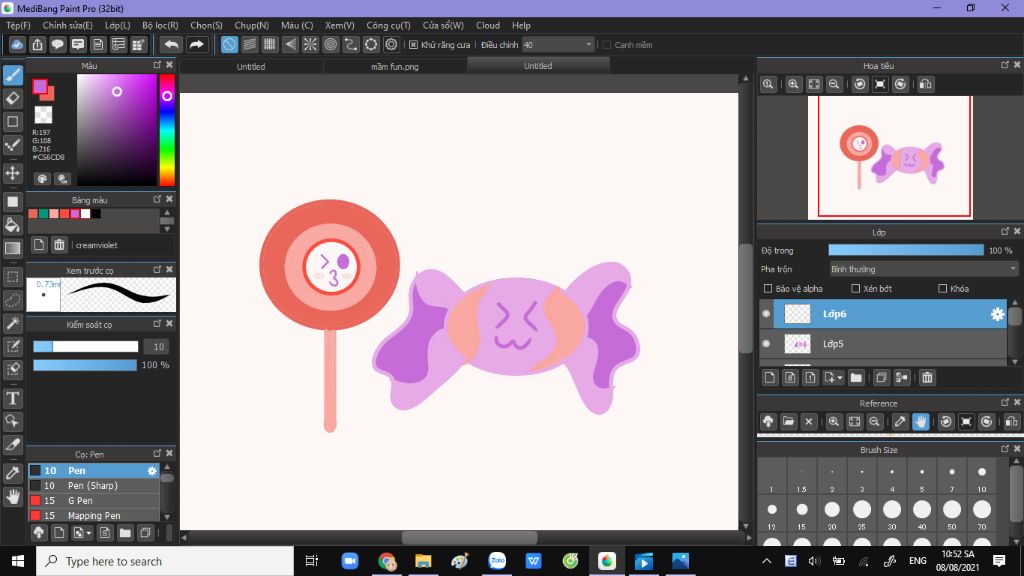Open the Công cụ(T) menu

(388, 25)
